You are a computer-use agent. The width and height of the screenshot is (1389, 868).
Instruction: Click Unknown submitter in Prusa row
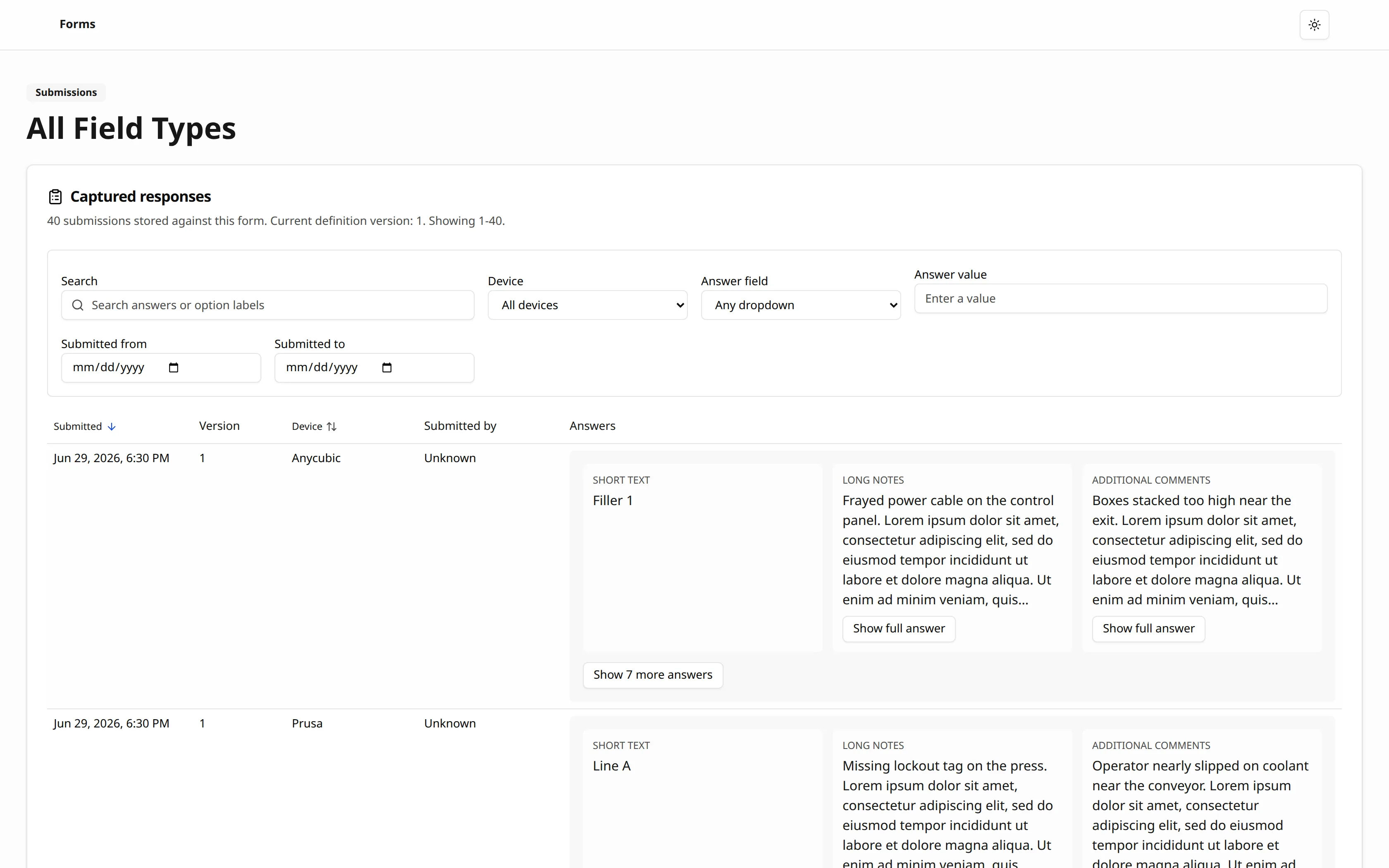450,723
